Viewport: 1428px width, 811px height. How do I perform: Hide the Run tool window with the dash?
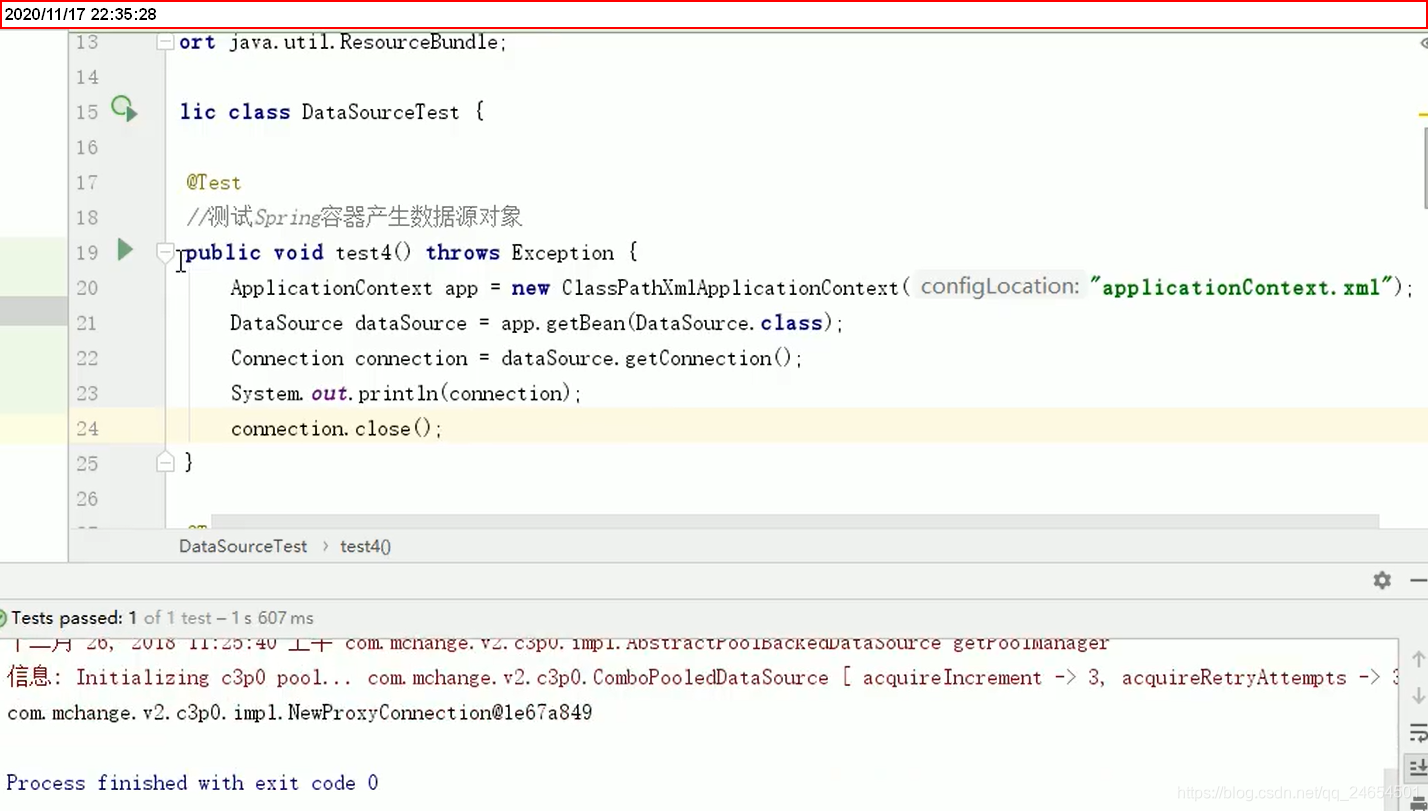pos(1418,580)
